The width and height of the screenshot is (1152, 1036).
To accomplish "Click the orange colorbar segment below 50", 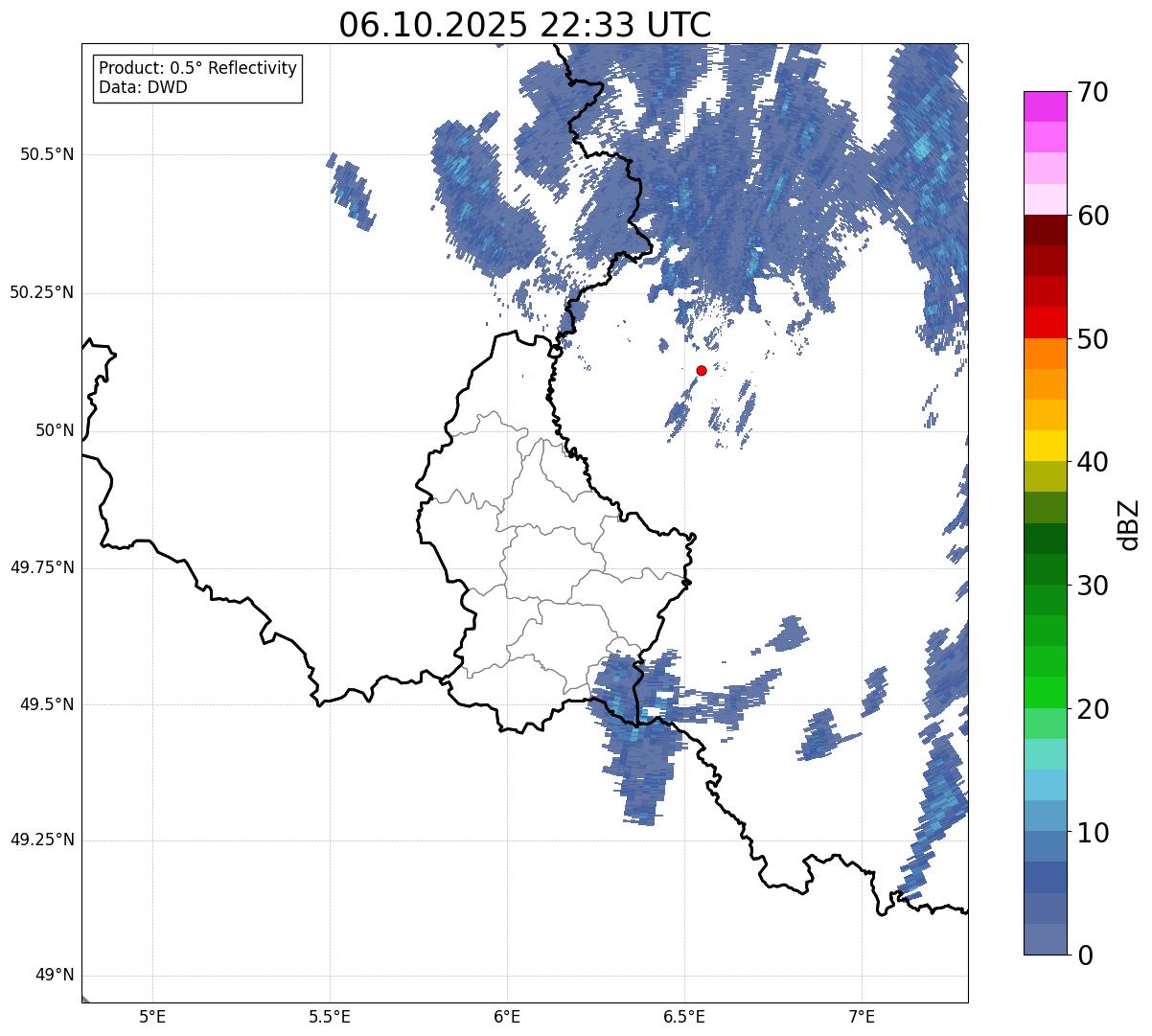I will click(x=1045, y=354).
